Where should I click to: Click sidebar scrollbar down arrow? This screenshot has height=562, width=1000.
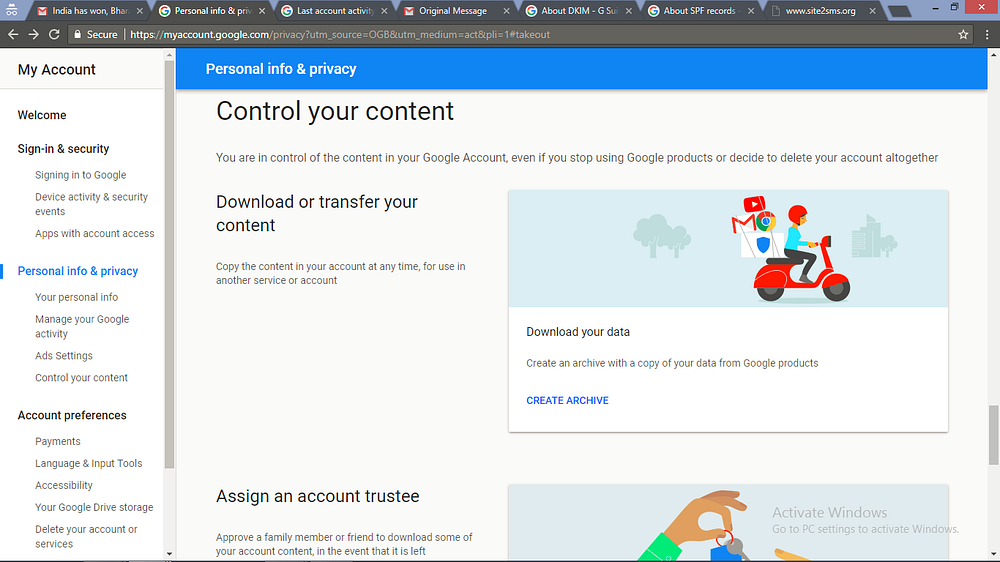[169, 554]
